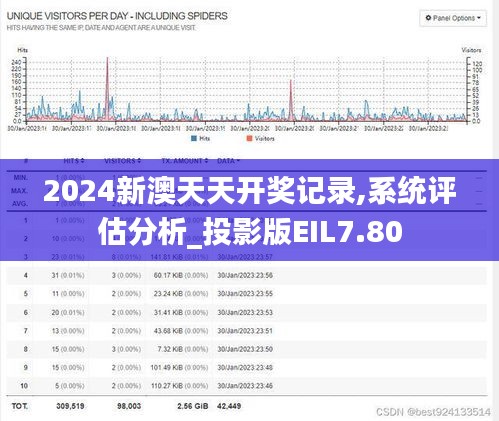Select date '30/Jan/2023:23:56' cell

245,275
